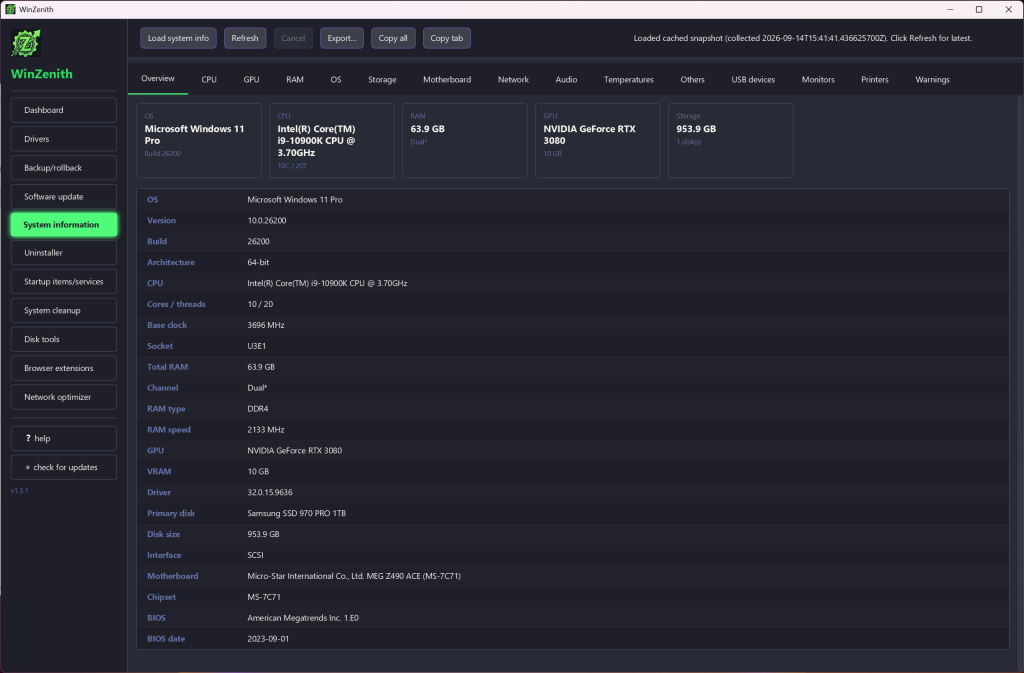Refresh the system snapshot
1024x673 pixels.
pyautogui.click(x=245, y=38)
